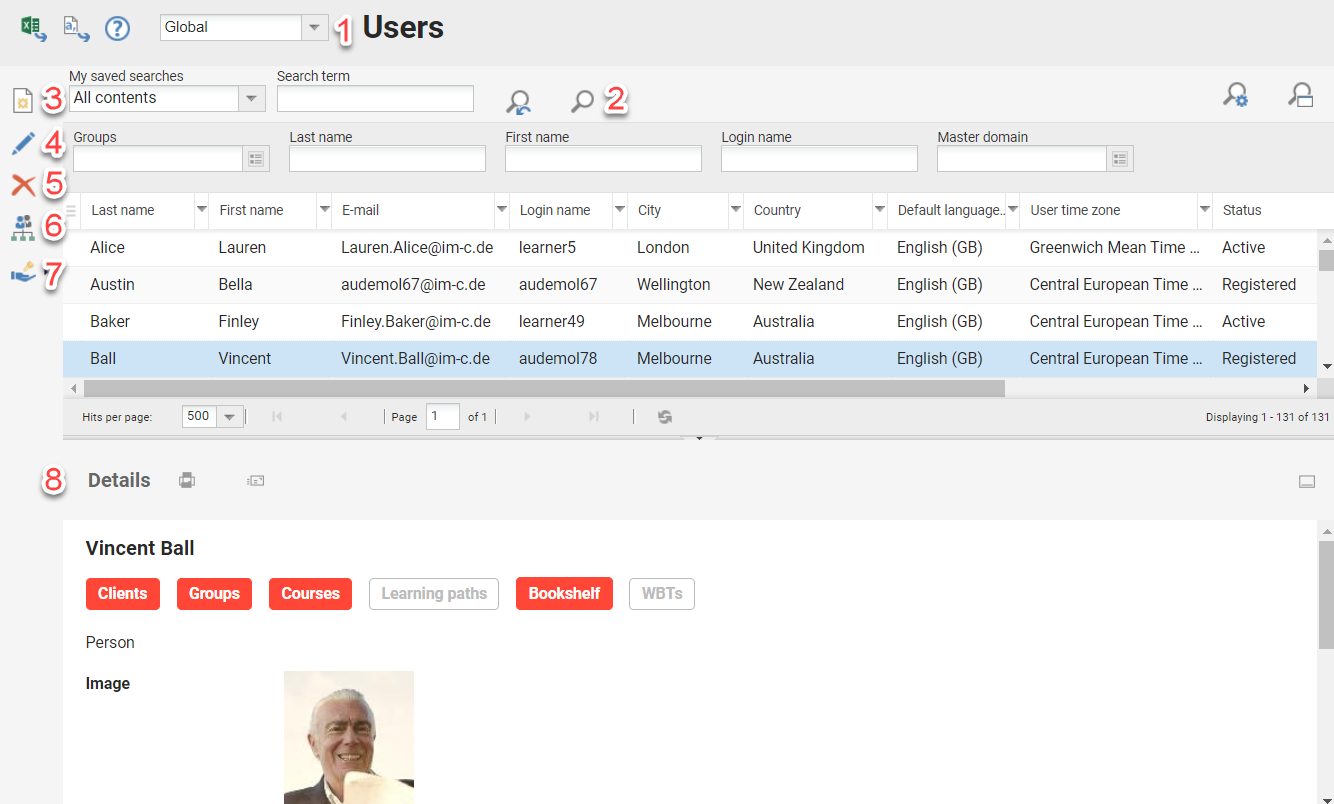Click the Courses button
The width and height of the screenshot is (1334, 804).
(x=310, y=594)
